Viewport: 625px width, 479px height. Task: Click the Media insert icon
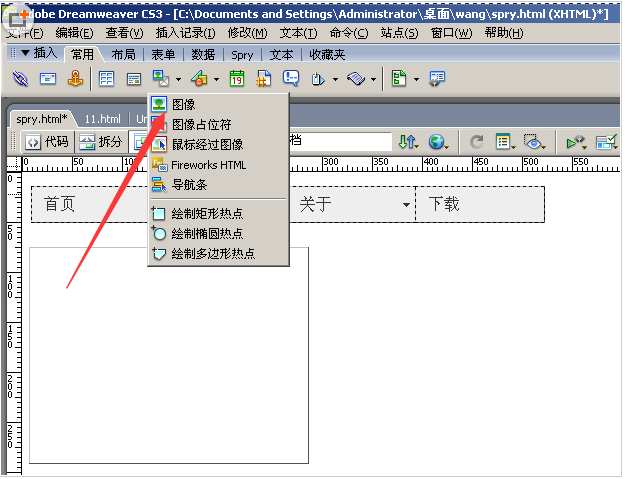199,79
